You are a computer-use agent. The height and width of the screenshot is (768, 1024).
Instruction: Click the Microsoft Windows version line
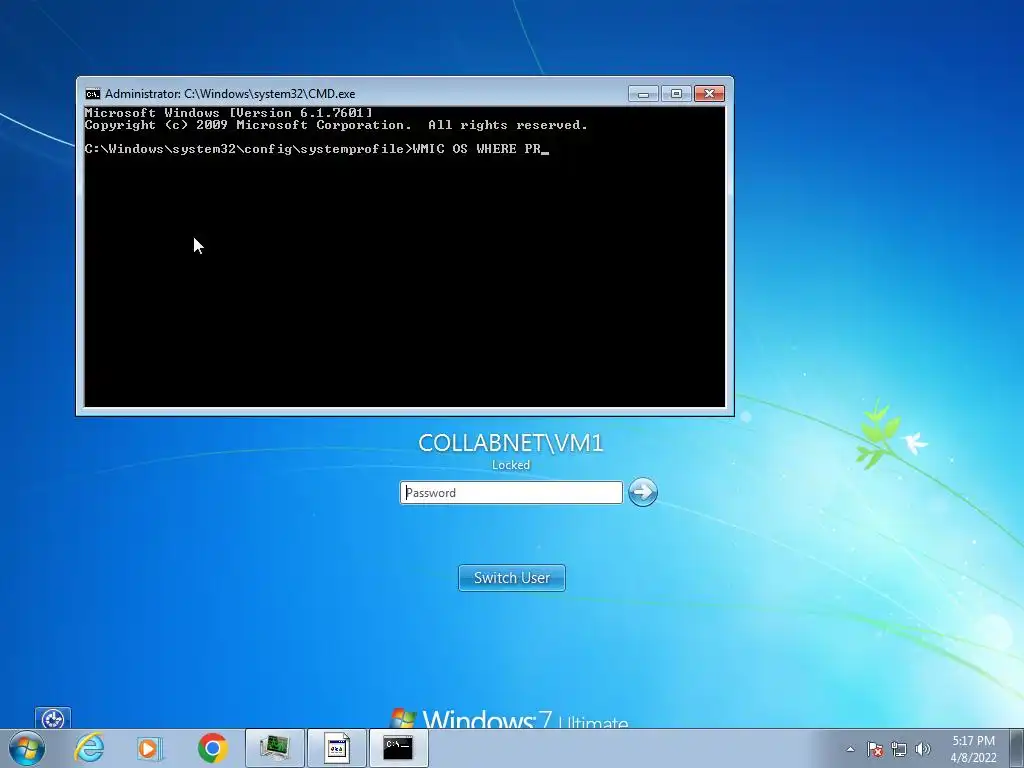click(229, 113)
